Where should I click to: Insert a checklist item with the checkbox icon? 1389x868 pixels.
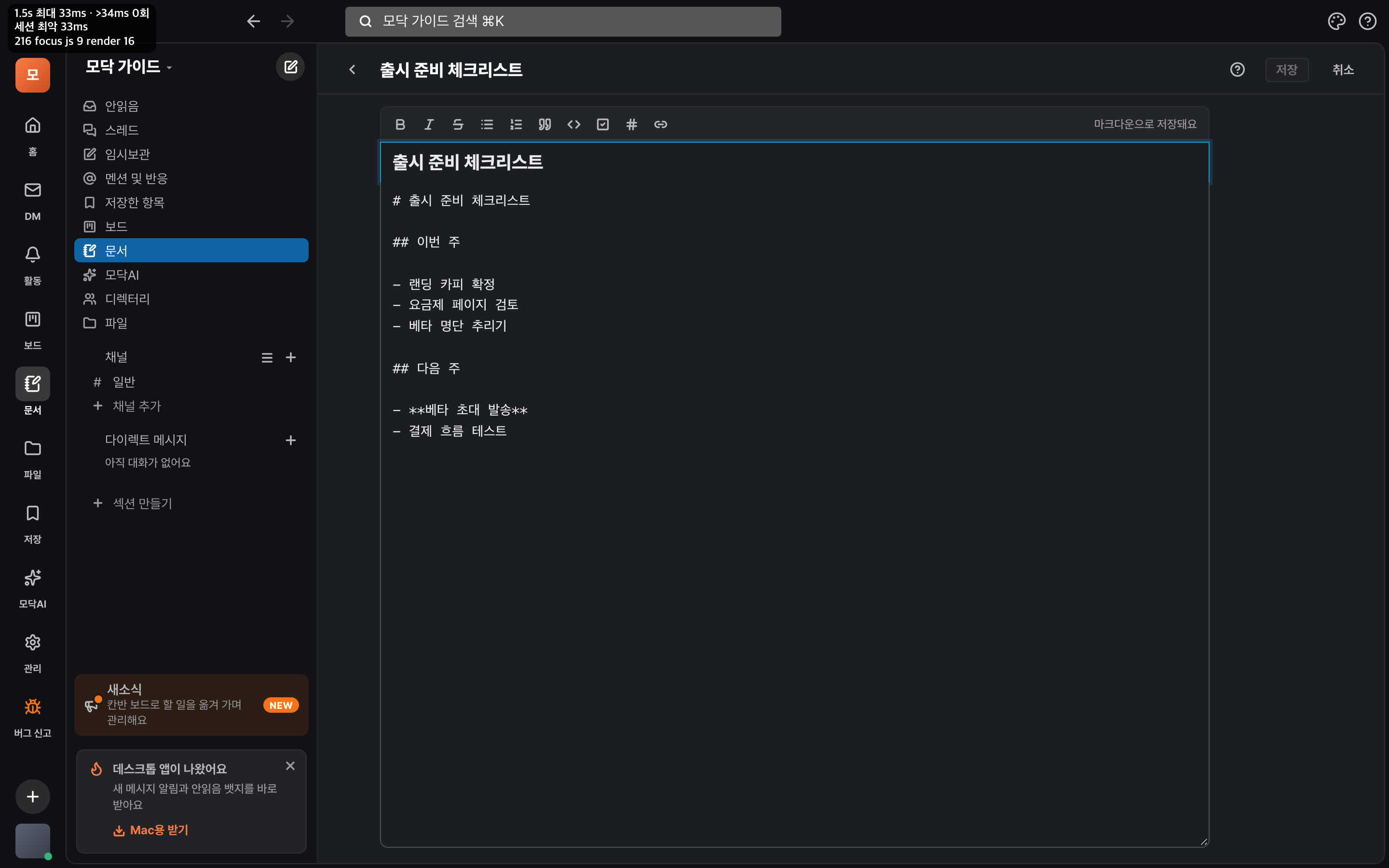(x=603, y=124)
